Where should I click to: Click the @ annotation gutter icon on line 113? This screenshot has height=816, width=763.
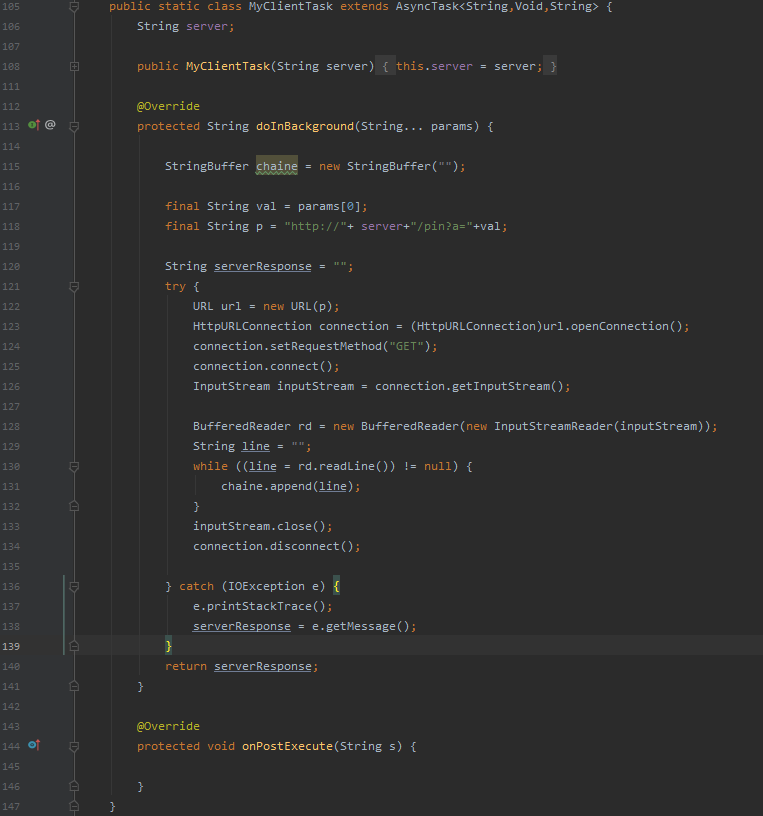pyautogui.click(x=50, y=126)
